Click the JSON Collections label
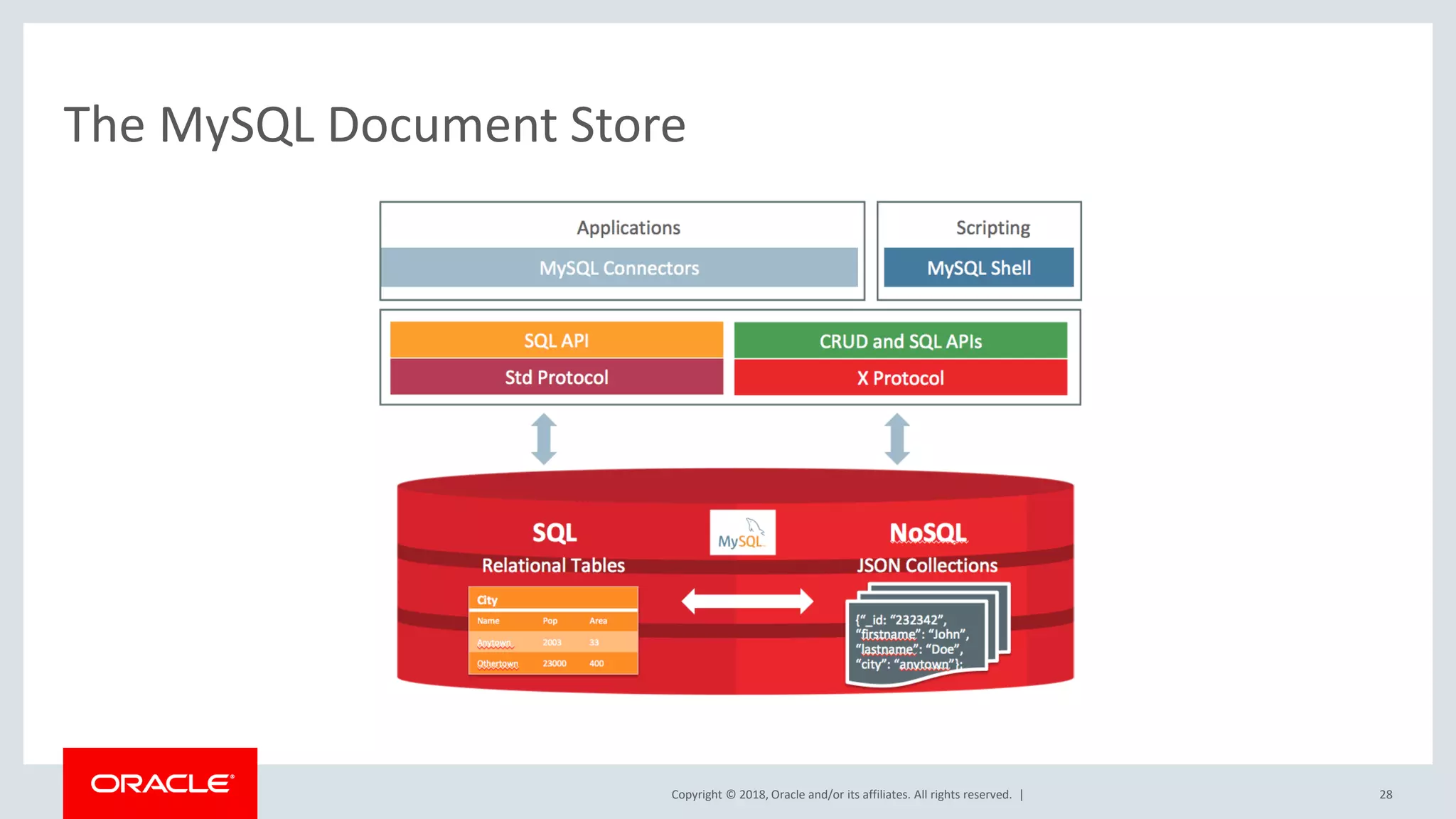Viewport: 1456px width, 819px height. 927,565
